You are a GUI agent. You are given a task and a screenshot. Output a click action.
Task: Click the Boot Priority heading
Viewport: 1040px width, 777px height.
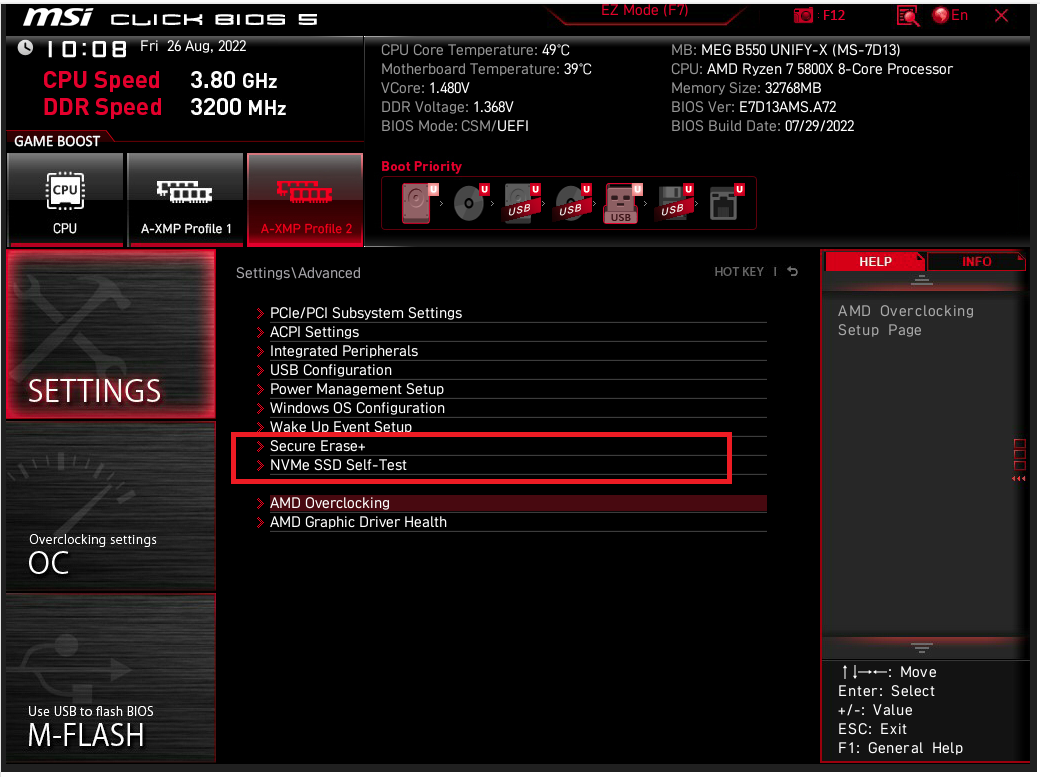click(421, 167)
